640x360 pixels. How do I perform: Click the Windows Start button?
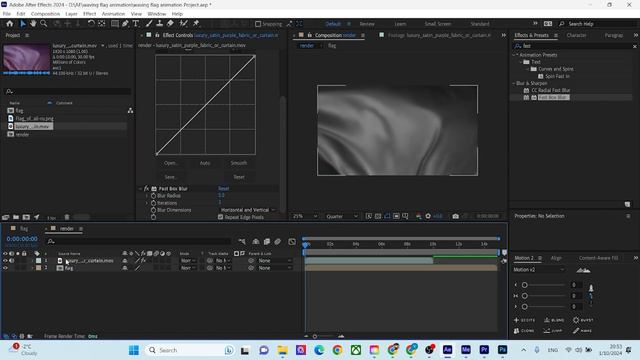point(133,350)
